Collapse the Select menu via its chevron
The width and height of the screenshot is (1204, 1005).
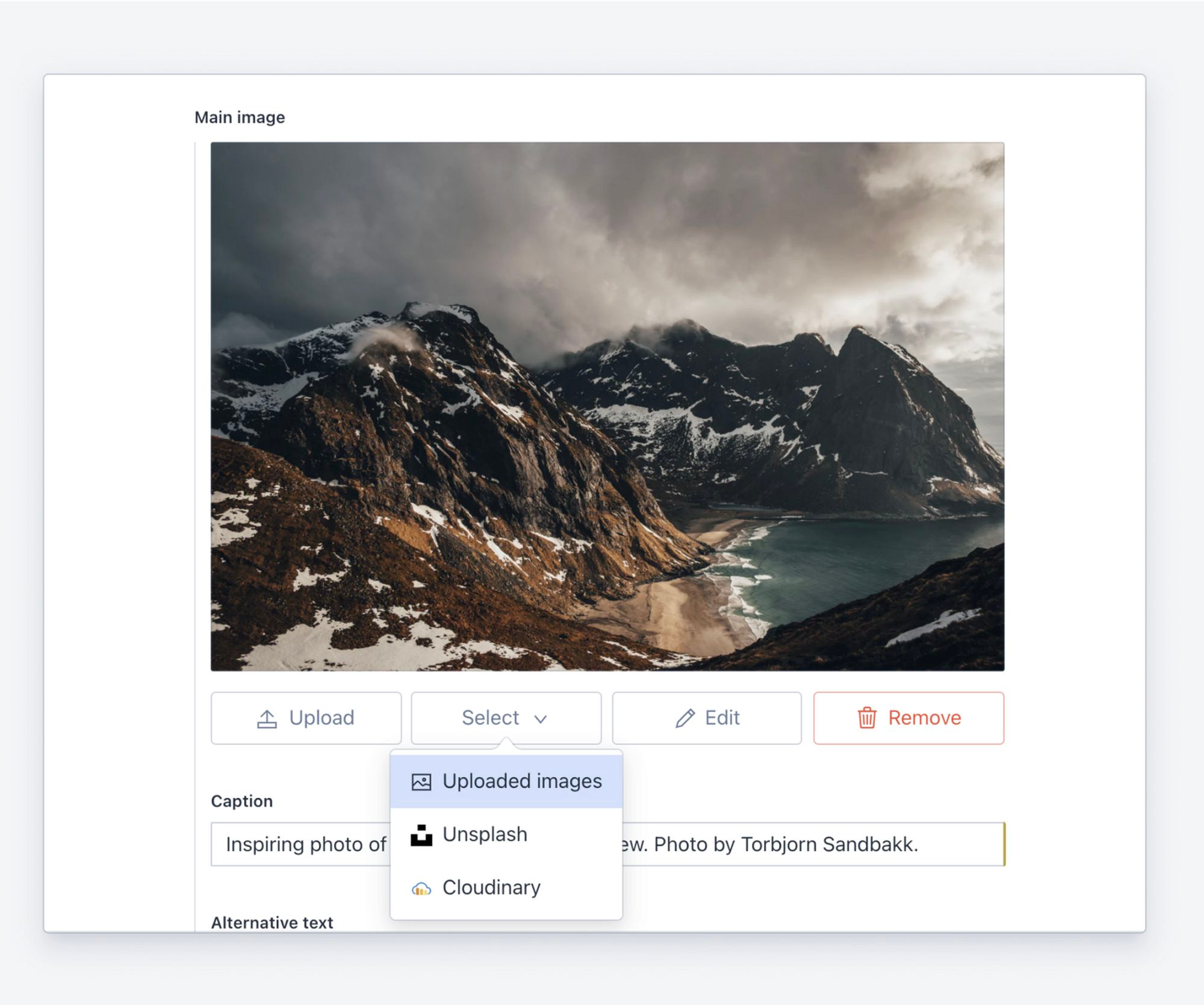(541, 719)
